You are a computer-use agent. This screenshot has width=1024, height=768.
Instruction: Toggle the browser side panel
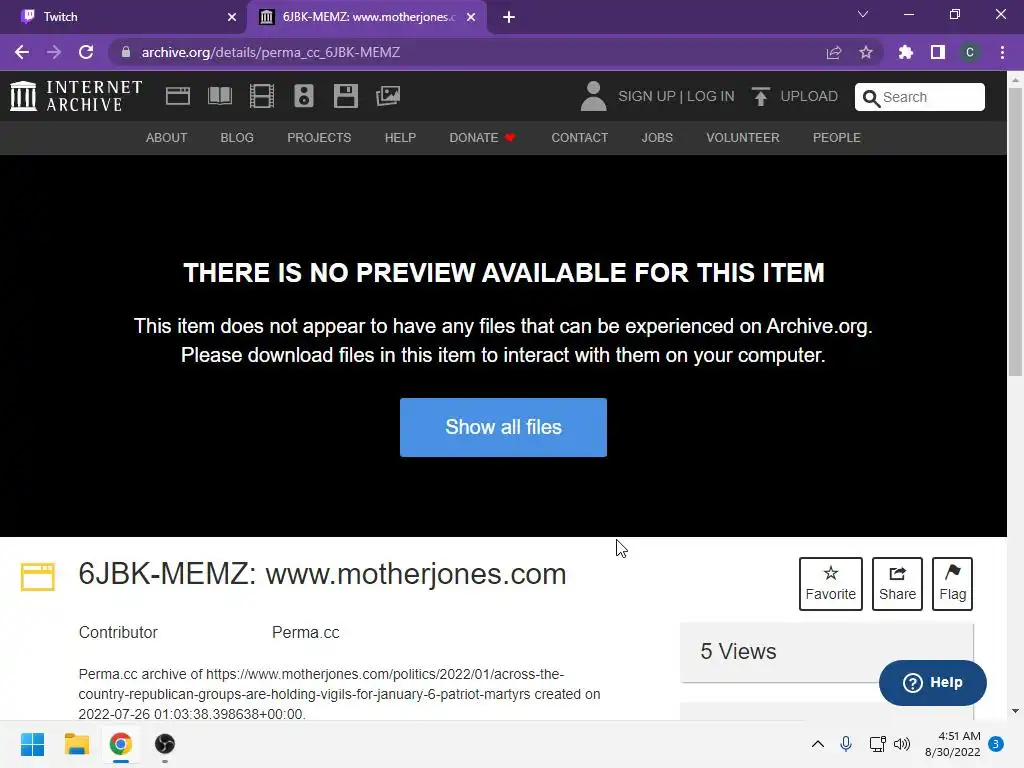click(938, 52)
